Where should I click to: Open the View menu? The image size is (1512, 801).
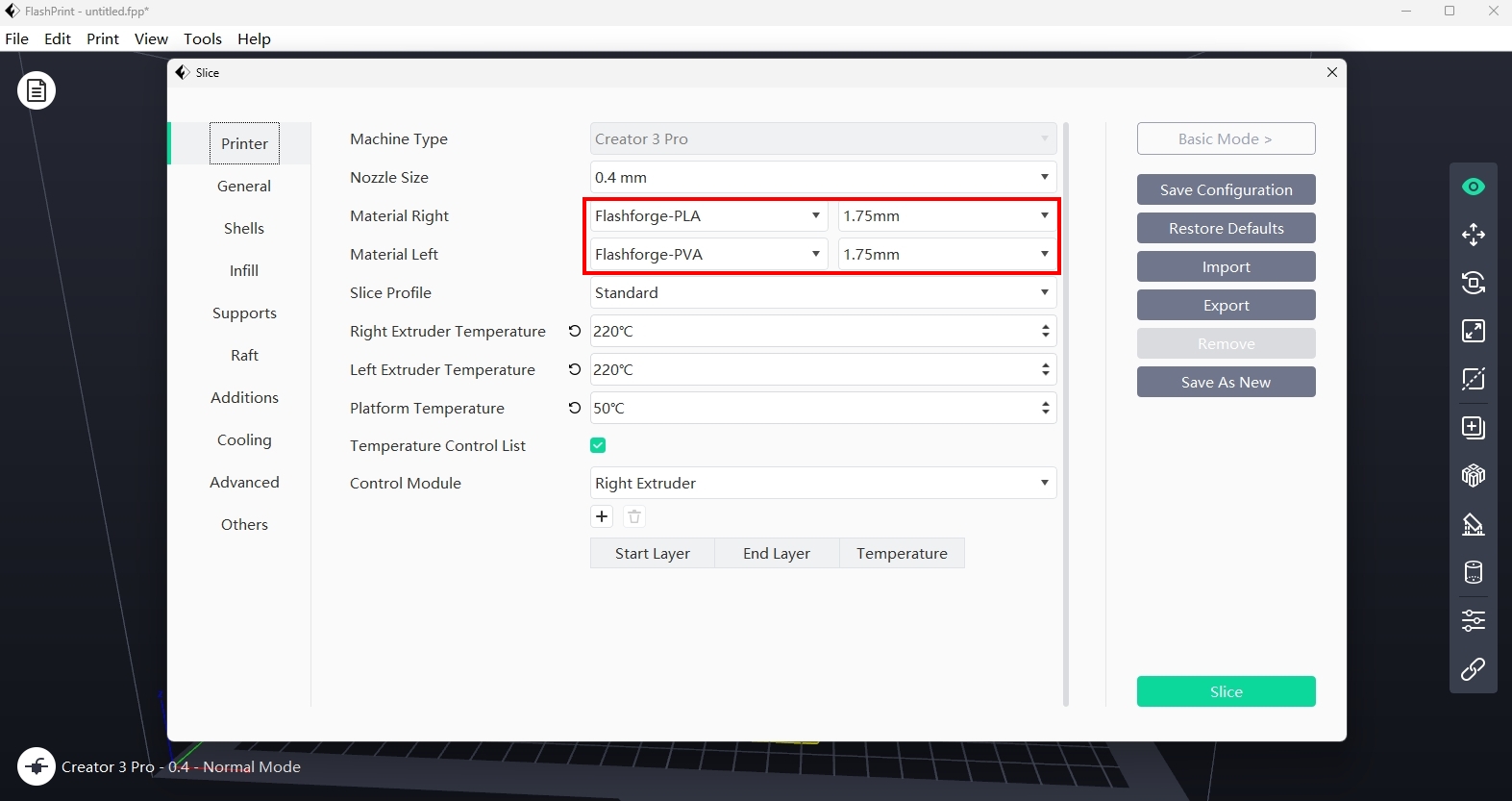[151, 38]
